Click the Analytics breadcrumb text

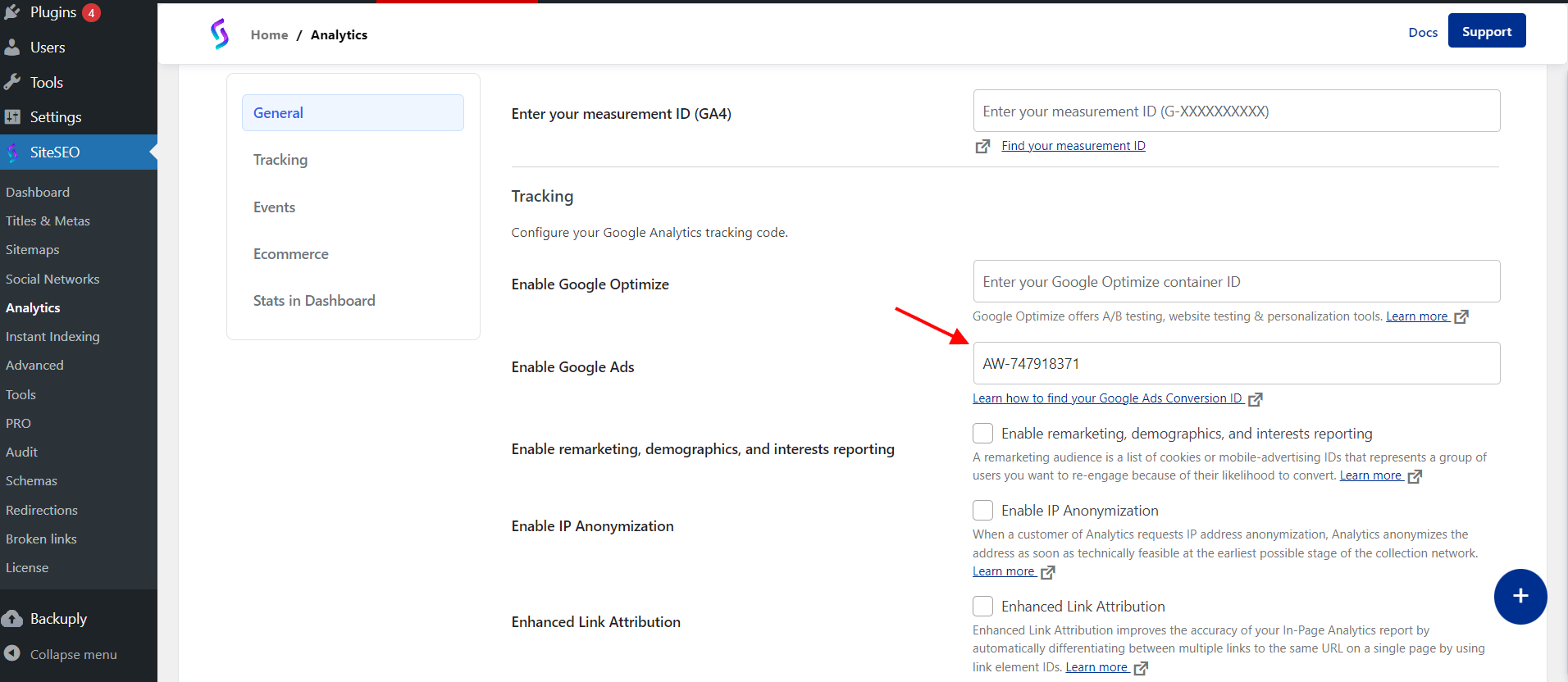339,34
